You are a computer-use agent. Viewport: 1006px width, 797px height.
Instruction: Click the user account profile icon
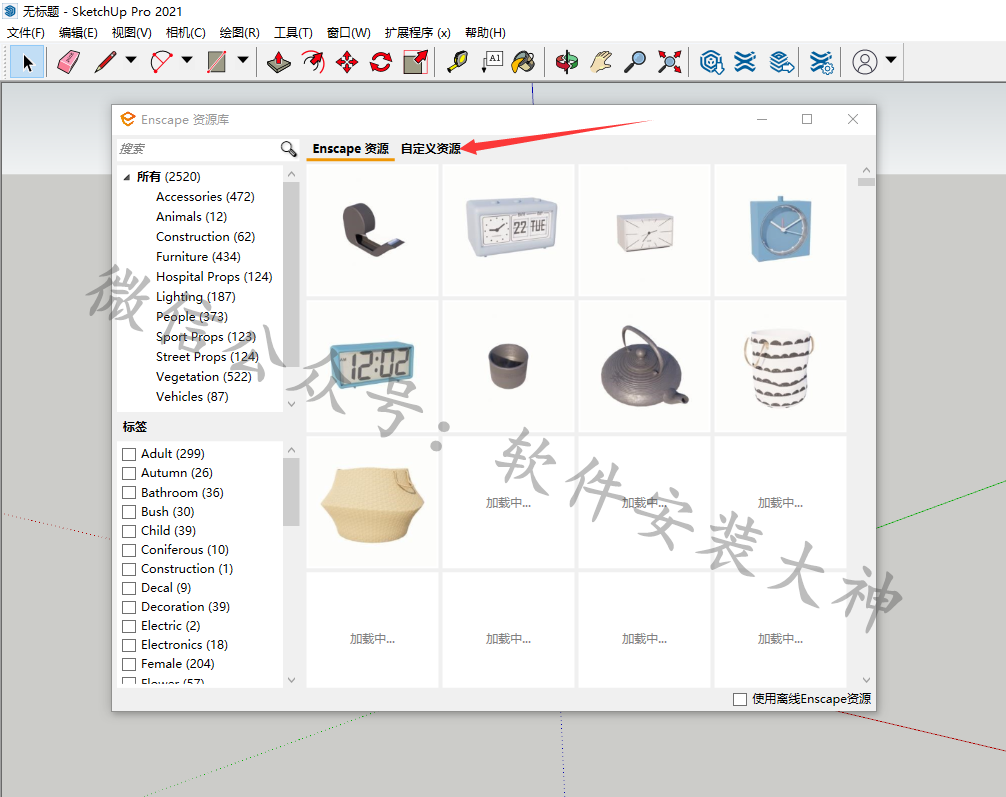pos(864,62)
